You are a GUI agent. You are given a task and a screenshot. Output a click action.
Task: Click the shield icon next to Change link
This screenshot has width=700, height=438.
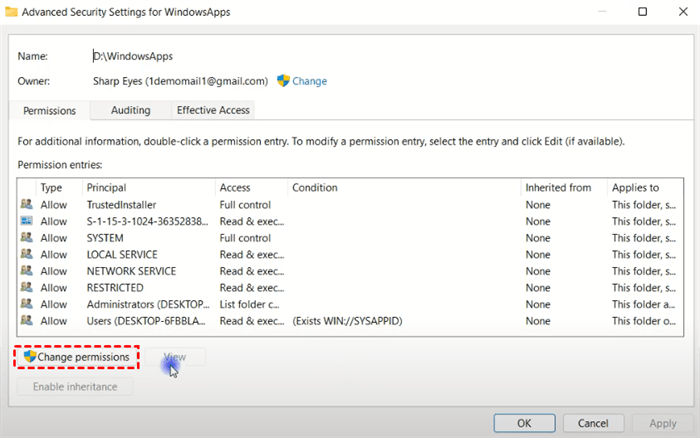tap(283, 81)
